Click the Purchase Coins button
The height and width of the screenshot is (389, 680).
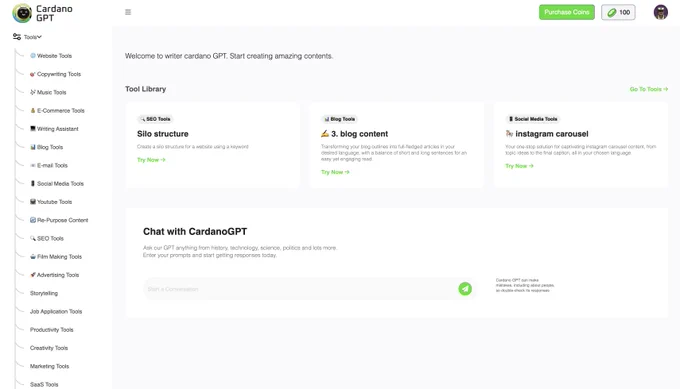(567, 12)
